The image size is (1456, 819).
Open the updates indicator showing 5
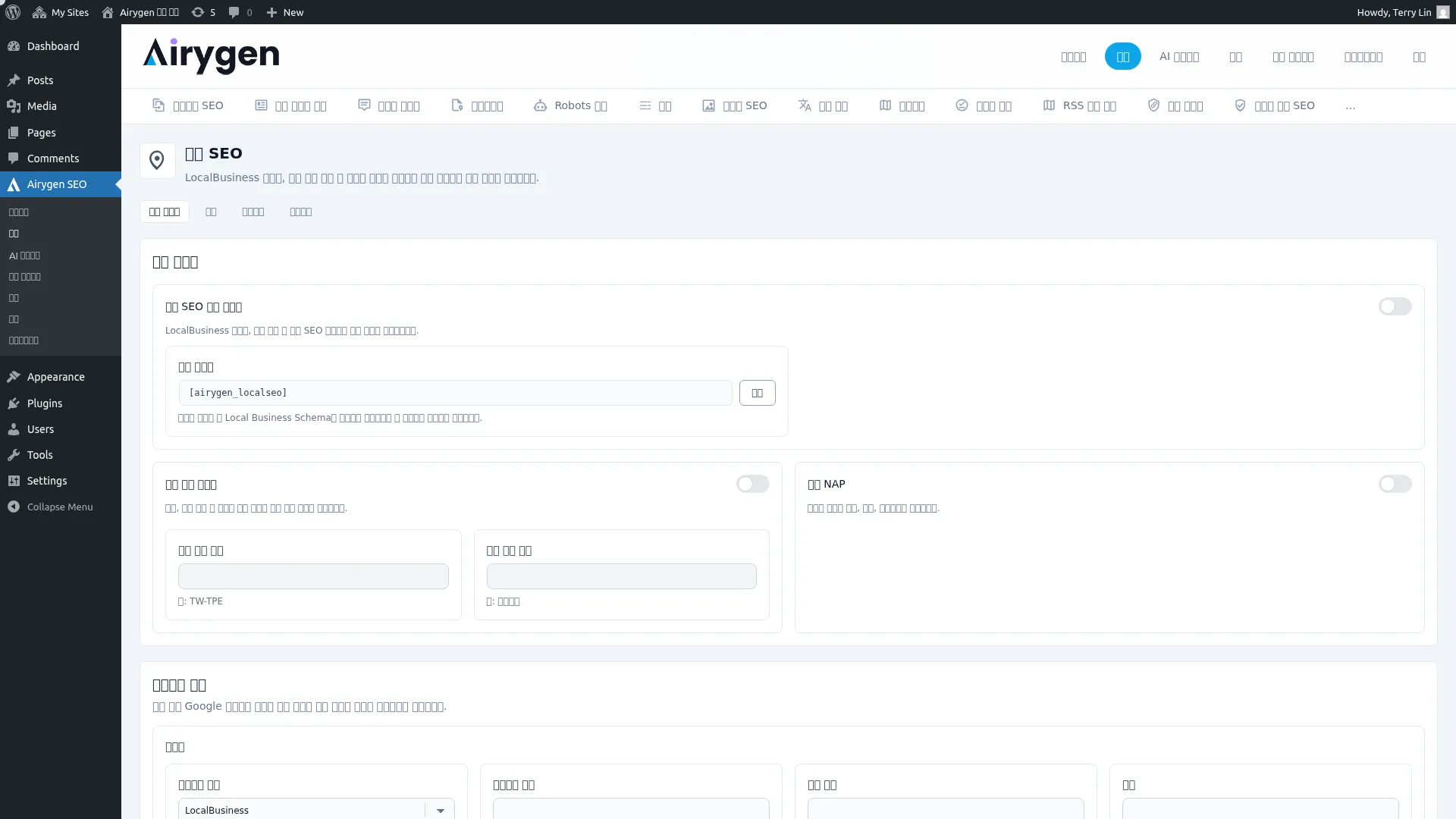[x=203, y=12]
